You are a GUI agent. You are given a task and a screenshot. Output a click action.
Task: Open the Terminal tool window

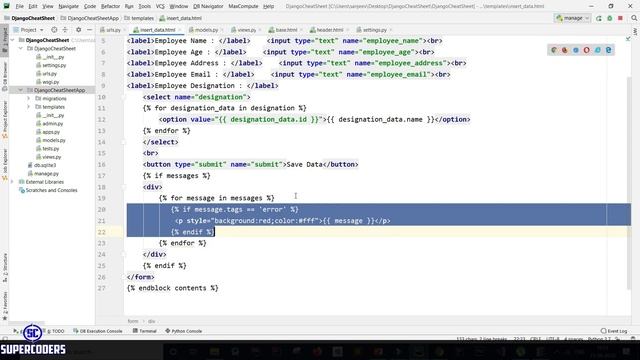pyautogui.click(x=145, y=331)
